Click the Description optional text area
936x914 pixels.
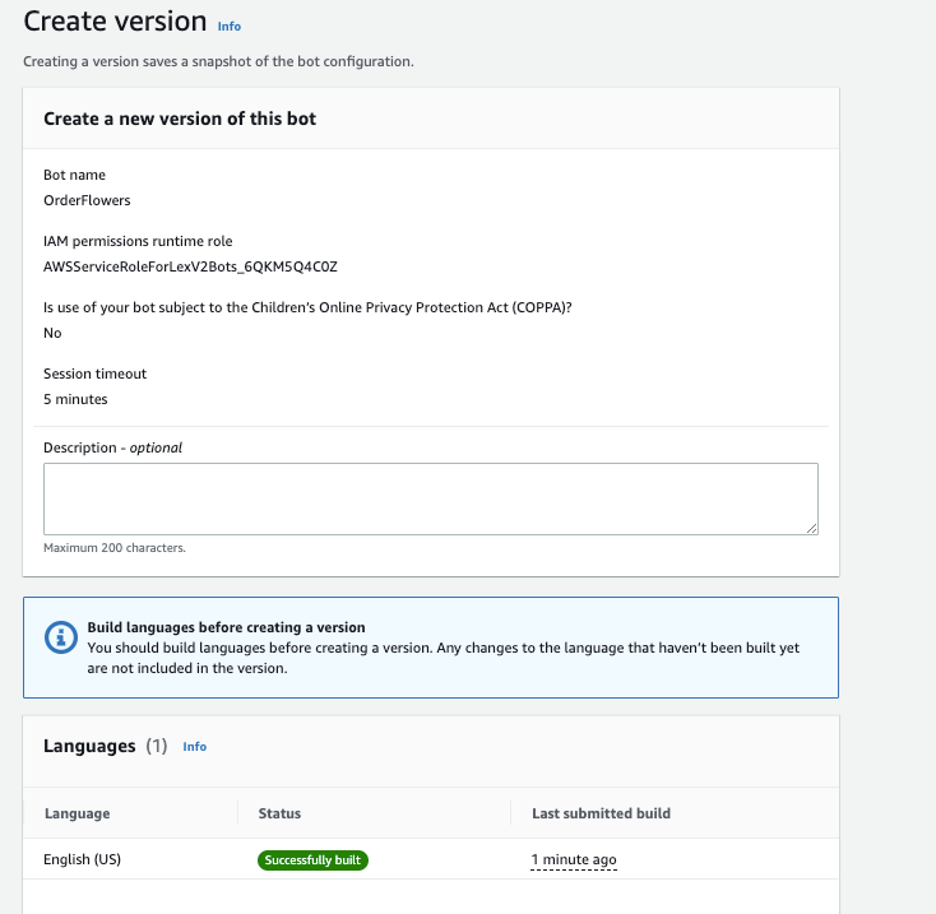tap(430, 498)
